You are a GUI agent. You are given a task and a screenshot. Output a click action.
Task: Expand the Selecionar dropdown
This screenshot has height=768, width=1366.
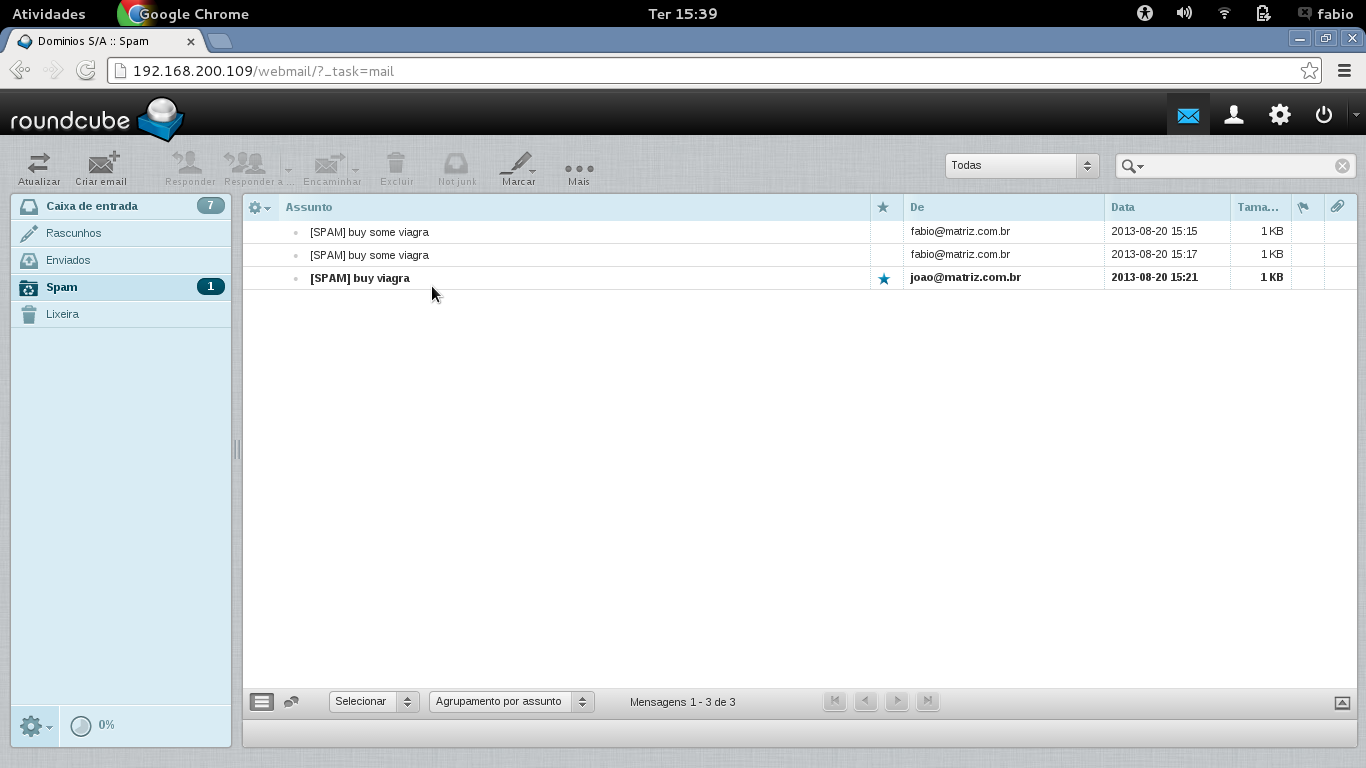click(x=374, y=702)
